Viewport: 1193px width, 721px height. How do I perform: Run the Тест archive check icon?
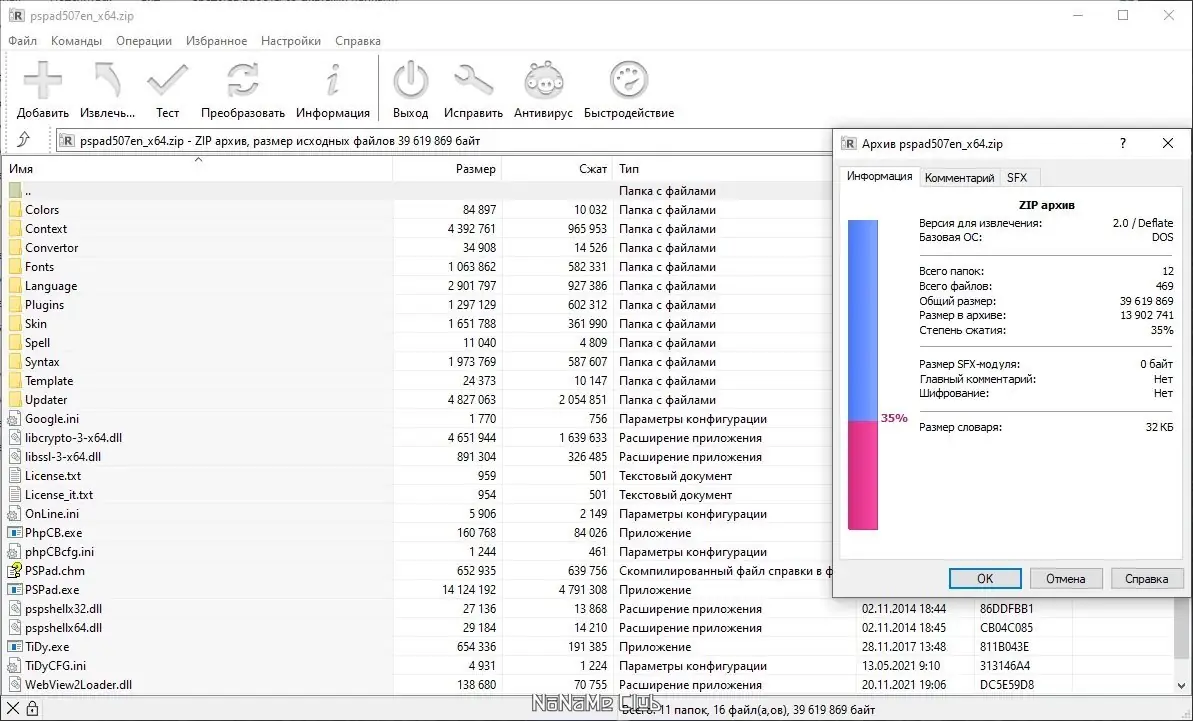click(167, 80)
